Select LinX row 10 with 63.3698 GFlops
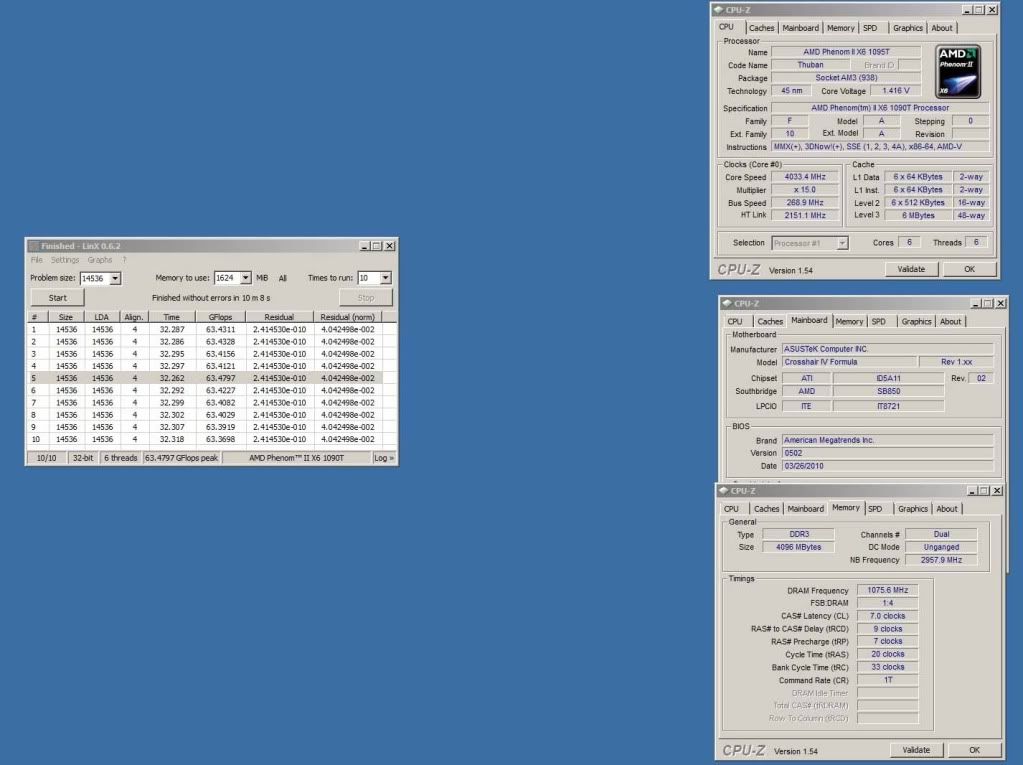Screen dimensions: 1023x765 point(204,439)
